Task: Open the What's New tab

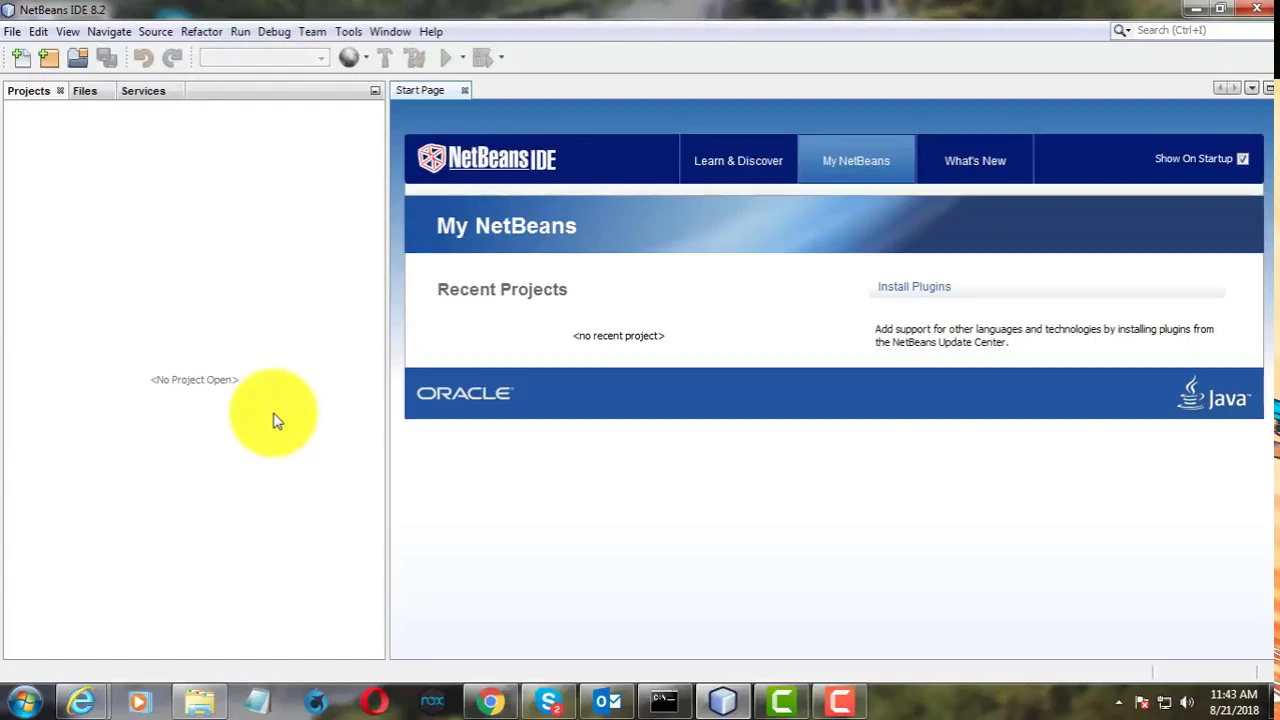Action: point(975,160)
